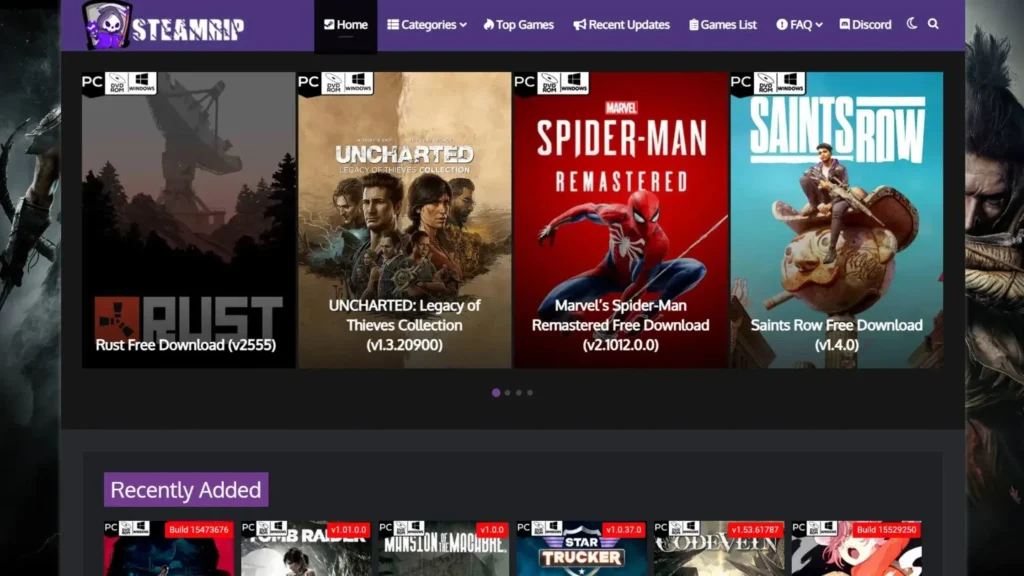
Task: Toggle dark mode moon icon
Action: (x=911, y=24)
